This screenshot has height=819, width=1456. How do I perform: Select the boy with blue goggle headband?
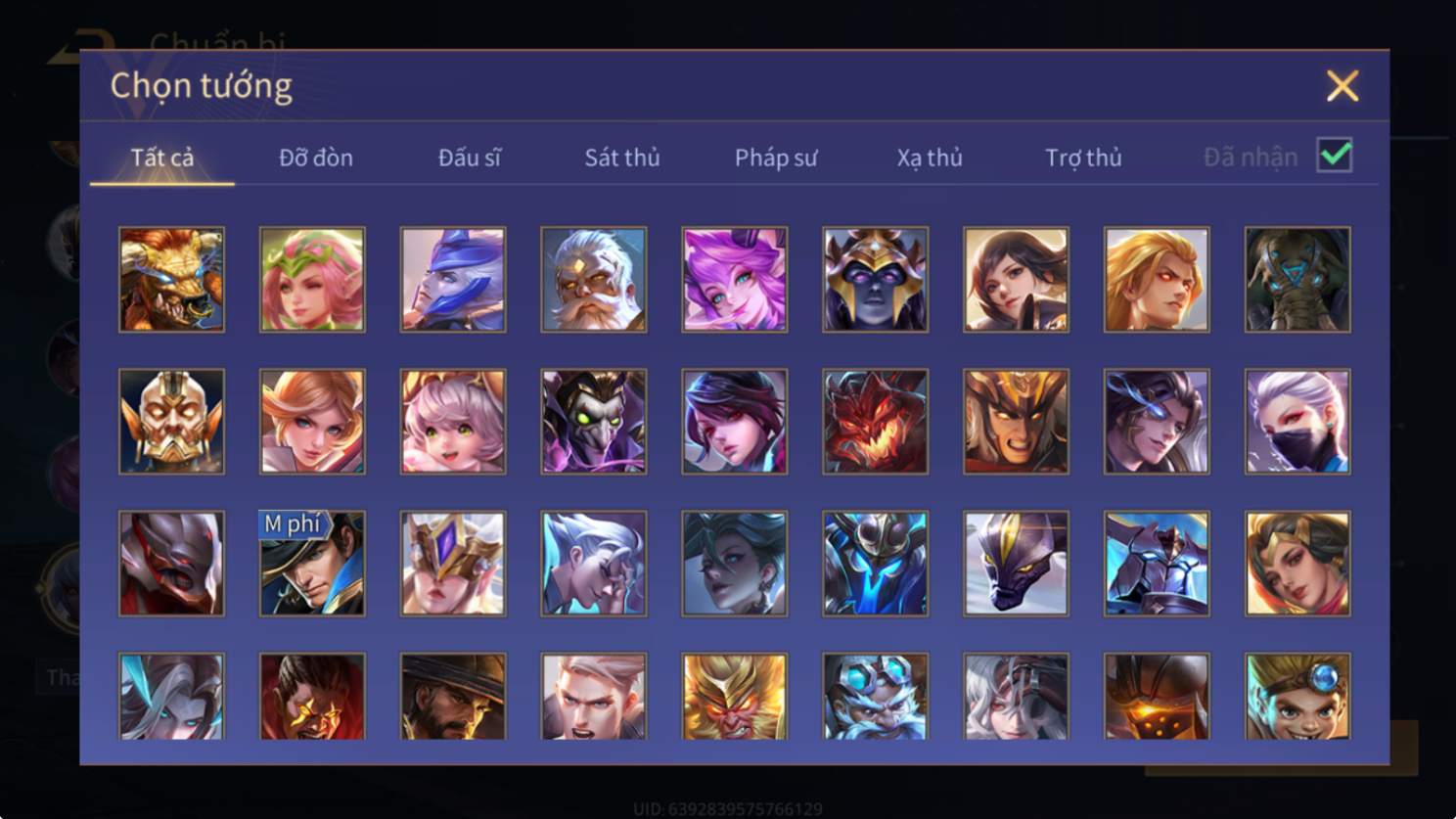tap(1297, 696)
